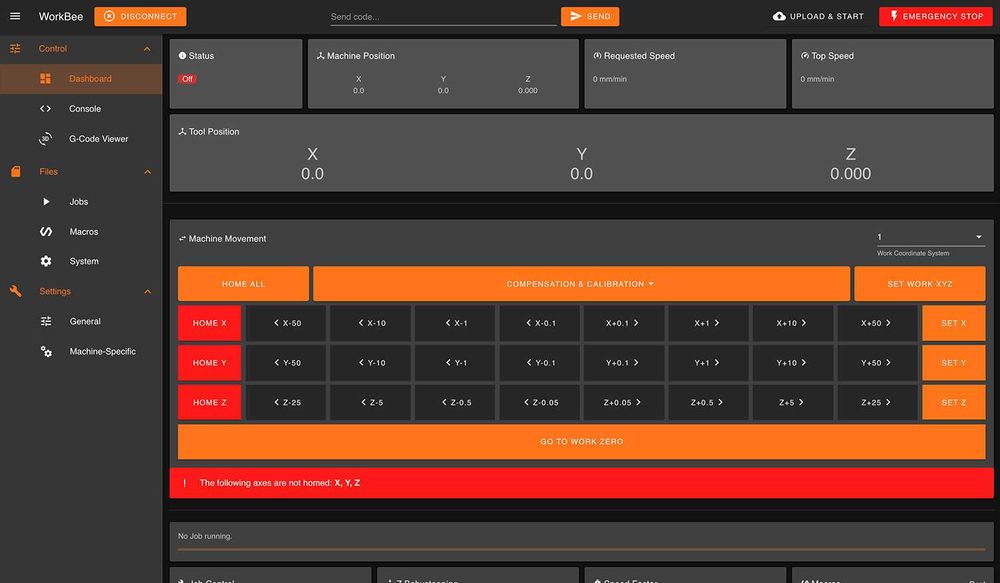Image resolution: width=1000 pixels, height=583 pixels.
Task: Click the Machine Position axis icon
Action: click(x=321, y=55)
